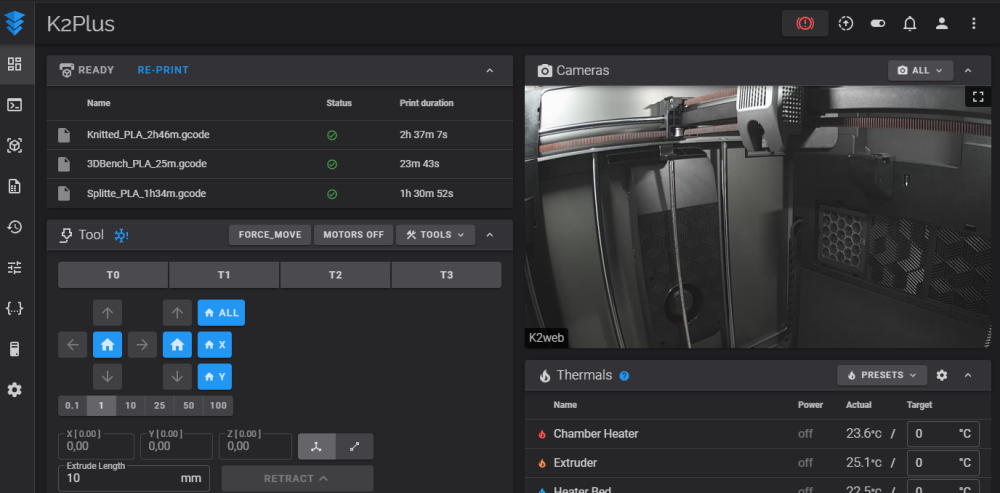Click the RE-PRINT link
The image size is (1000, 493).
tap(163, 70)
